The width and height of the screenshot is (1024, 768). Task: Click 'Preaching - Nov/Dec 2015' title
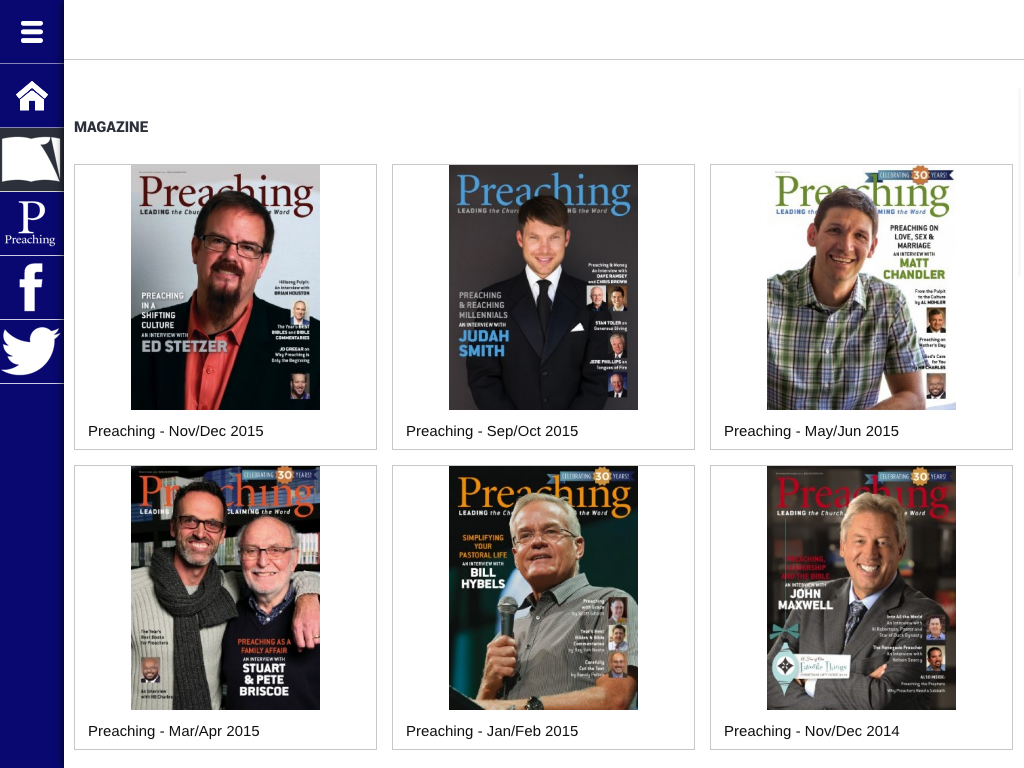[x=176, y=431]
